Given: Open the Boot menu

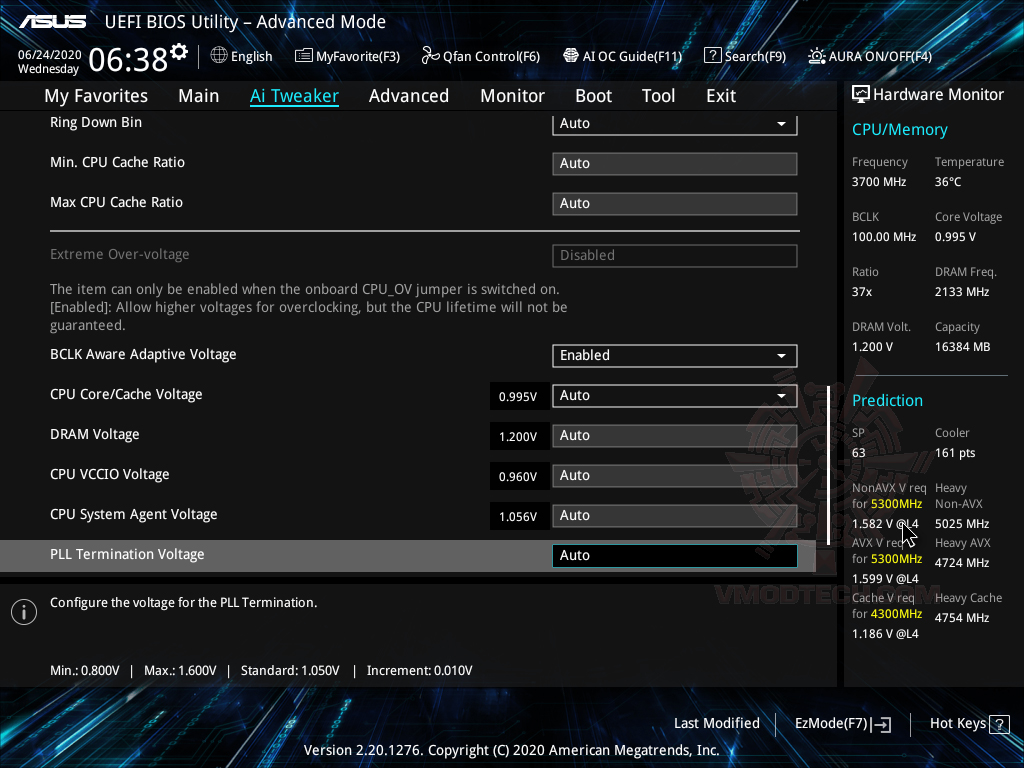Looking at the screenshot, I should tap(593, 95).
